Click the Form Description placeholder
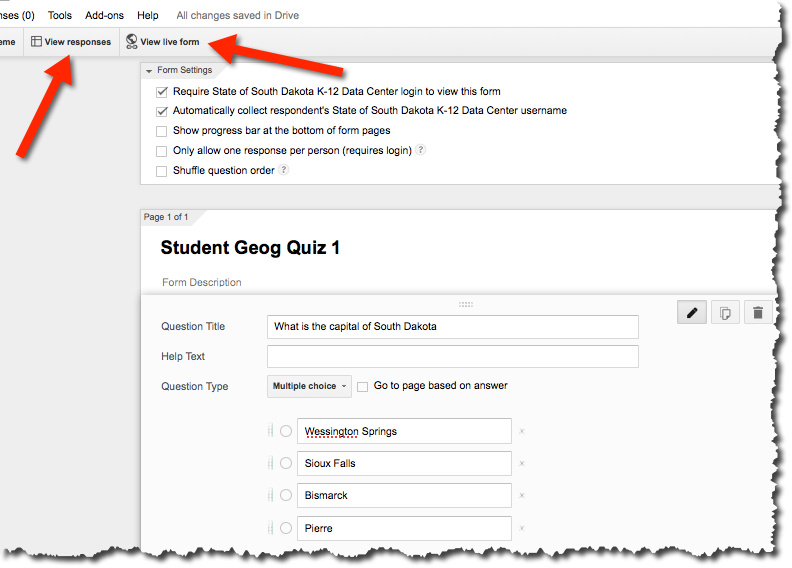 pyautogui.click(x=202, y=282)
